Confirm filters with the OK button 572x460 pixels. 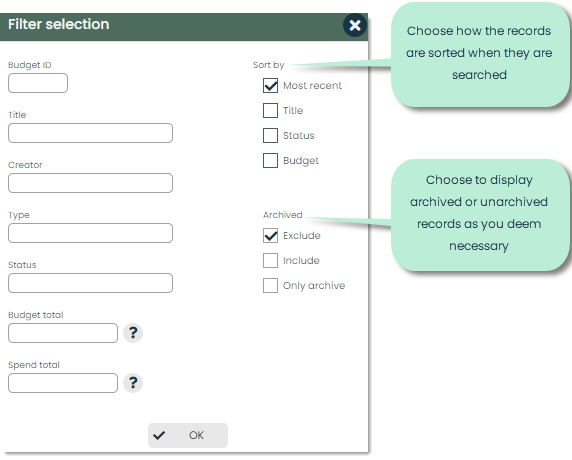point(188,435)
